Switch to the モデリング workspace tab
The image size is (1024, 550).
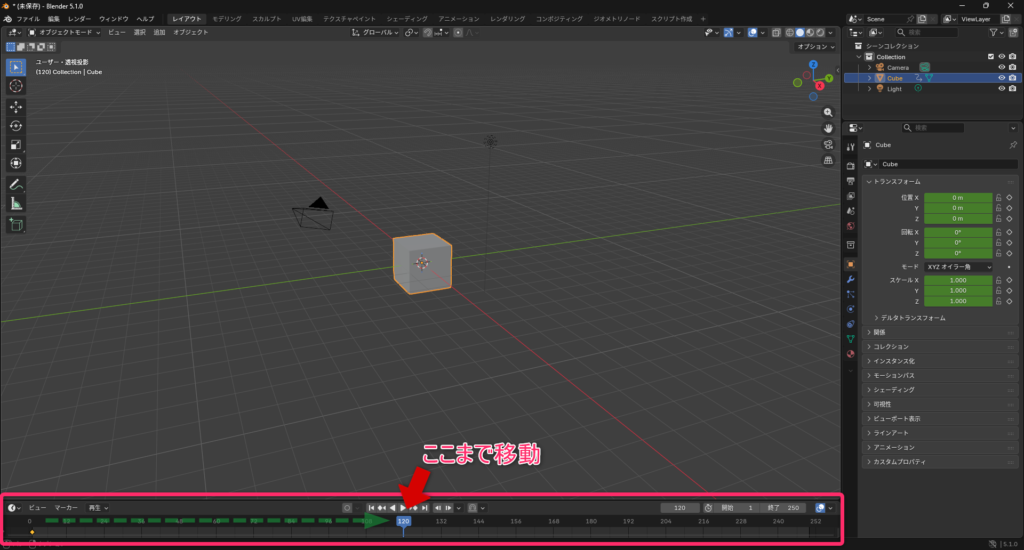point(226,19)
